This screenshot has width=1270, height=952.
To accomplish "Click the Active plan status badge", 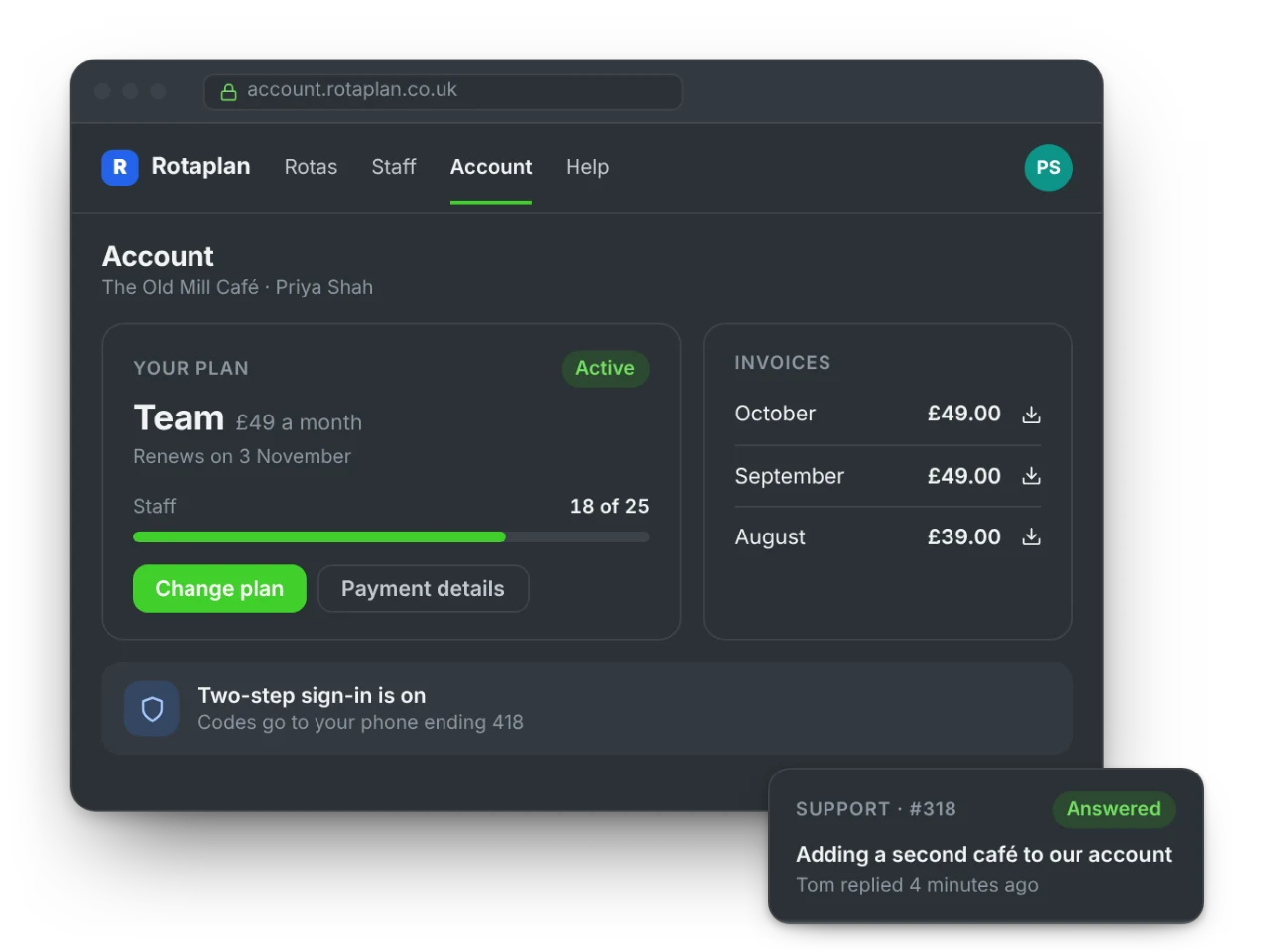I will tap(605, 368).
